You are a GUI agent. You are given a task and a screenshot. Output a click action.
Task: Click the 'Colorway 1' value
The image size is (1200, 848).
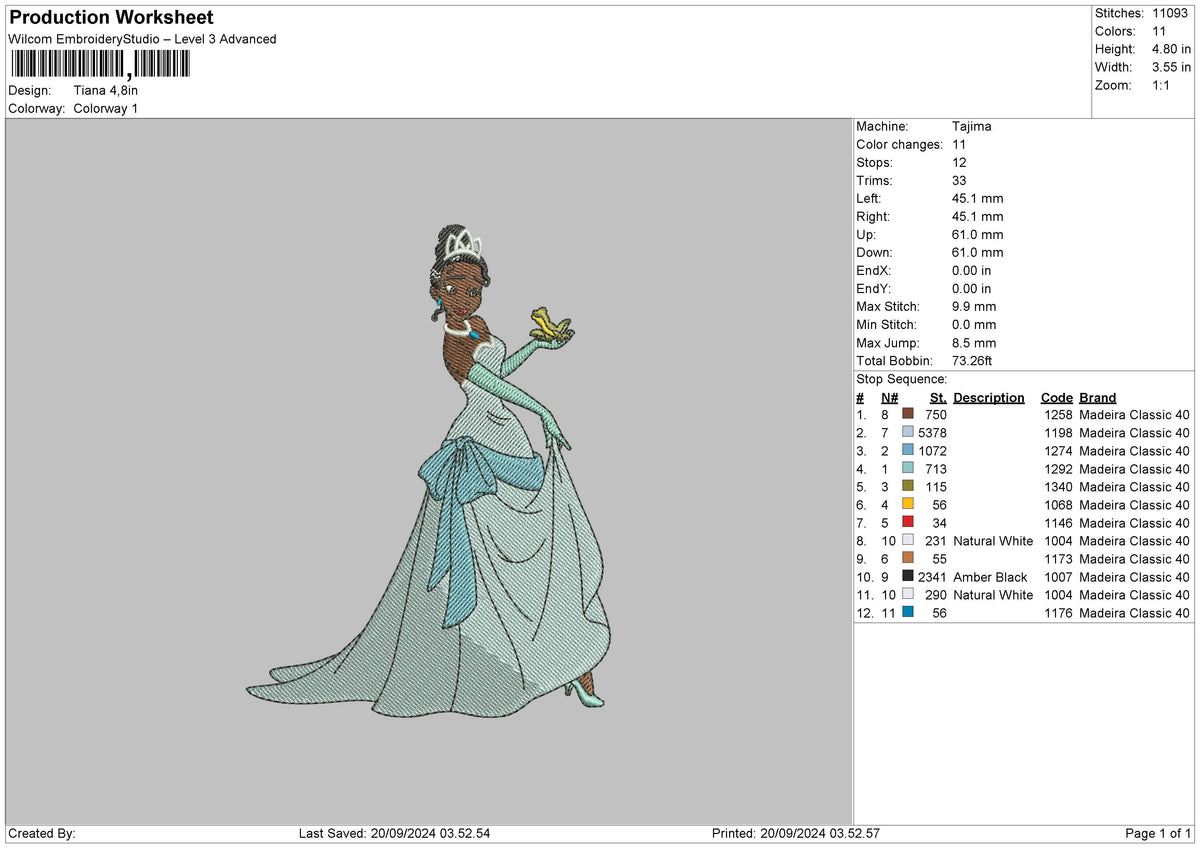106,108
